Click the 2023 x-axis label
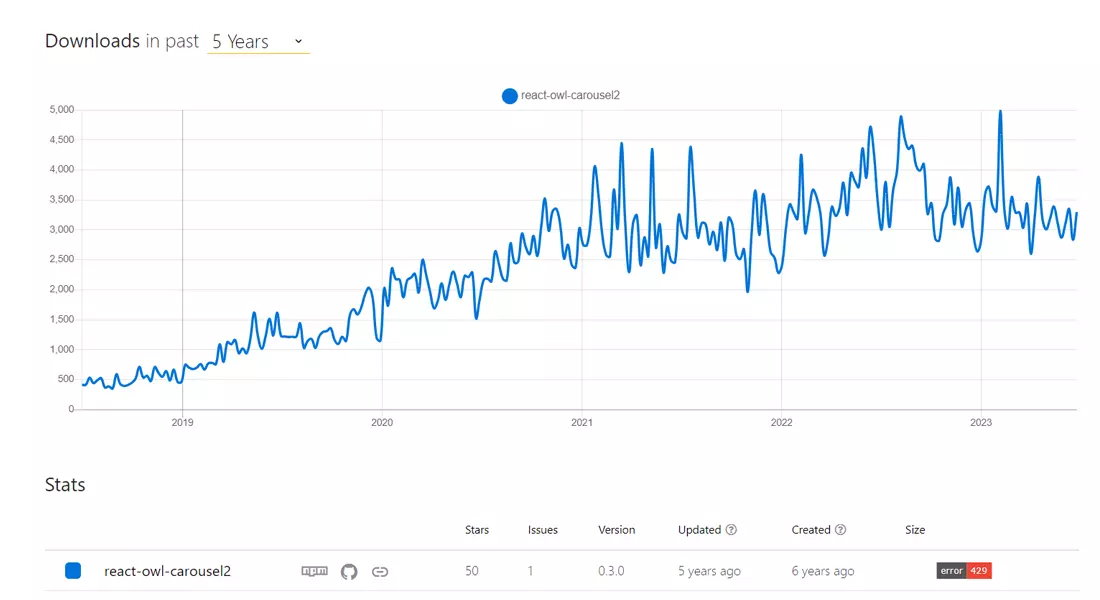 coord(981,422)
